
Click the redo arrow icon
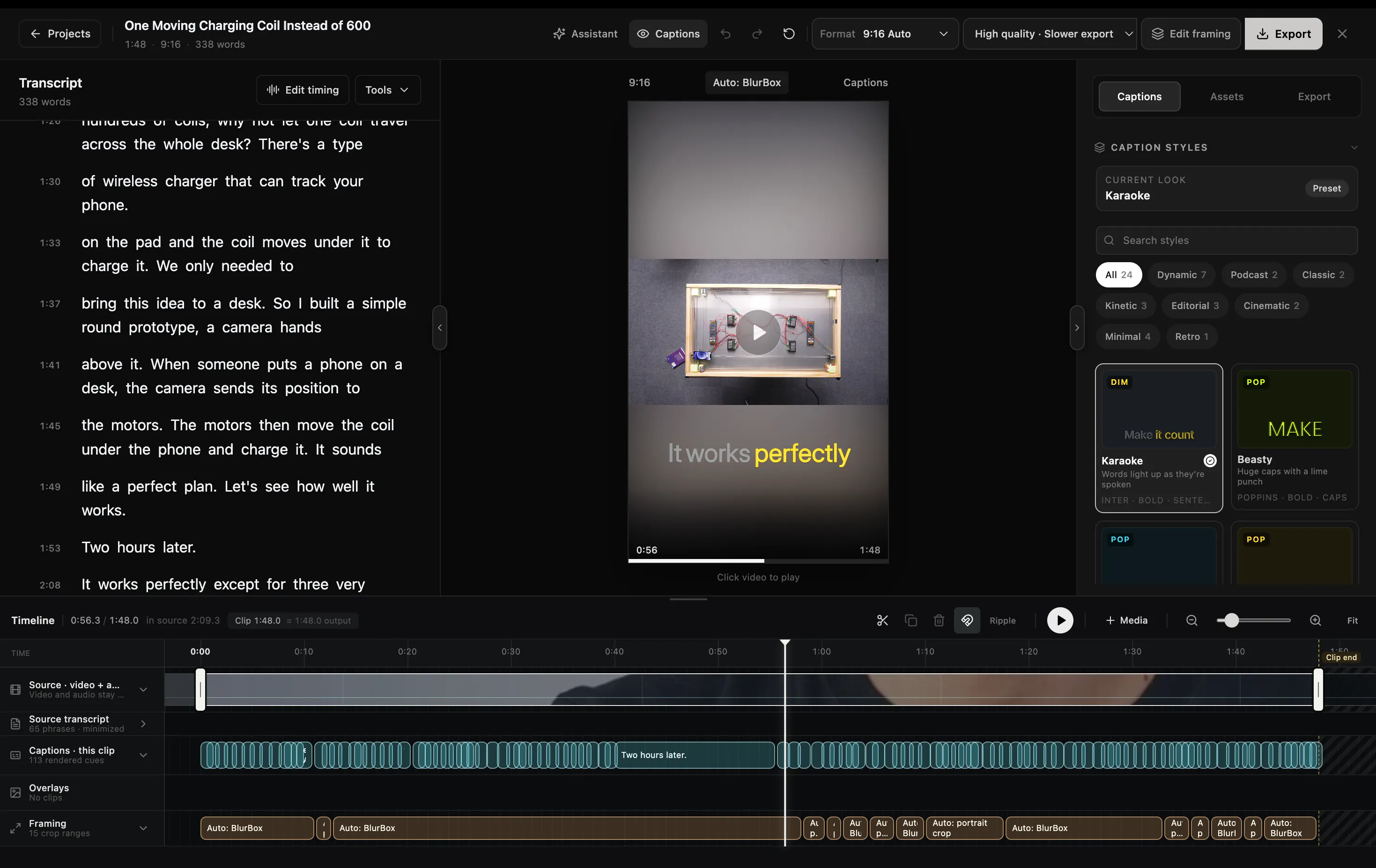[756, 34]
